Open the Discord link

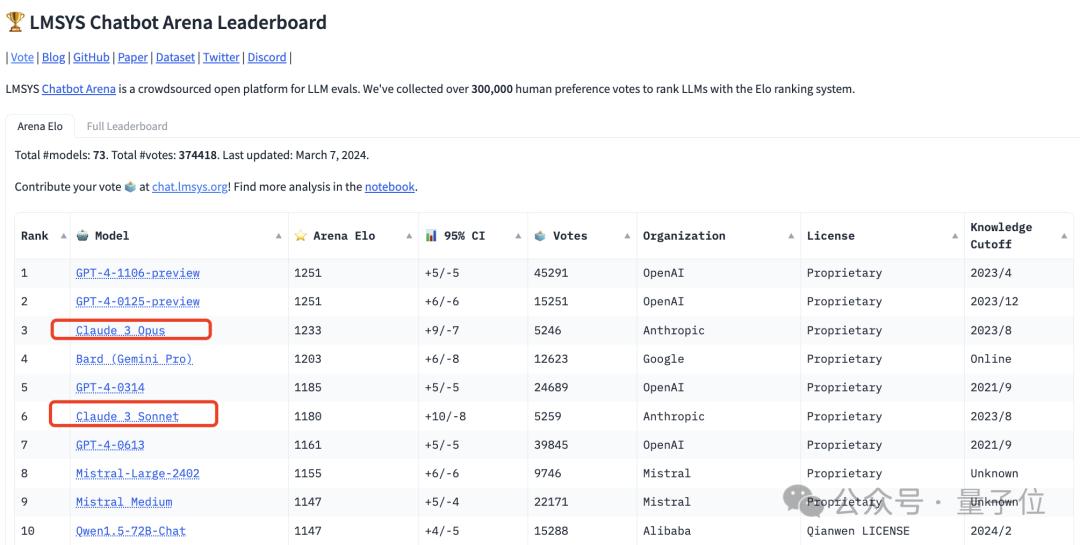(x=267, y=58)
